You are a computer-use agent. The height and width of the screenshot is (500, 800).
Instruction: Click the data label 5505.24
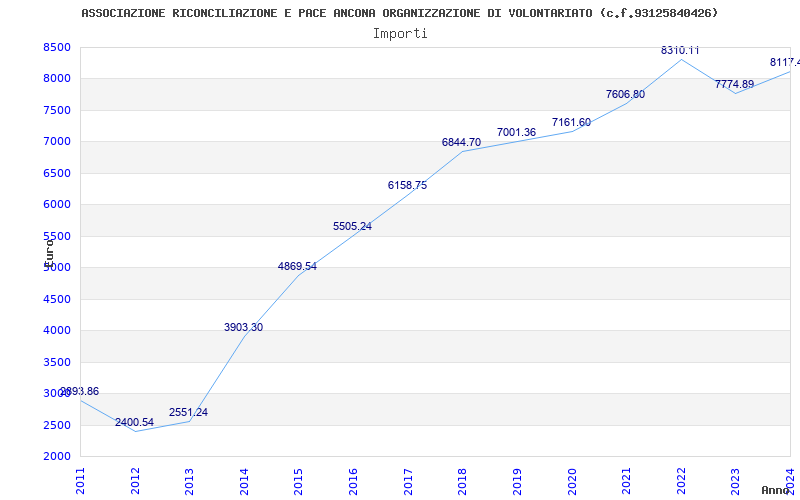(x=353, y=227)
